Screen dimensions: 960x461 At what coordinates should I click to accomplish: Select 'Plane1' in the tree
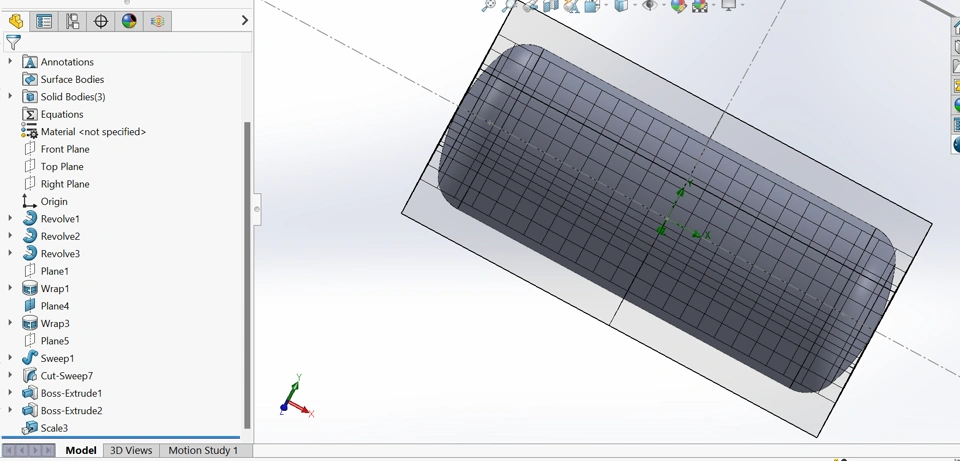coord(54,271)
